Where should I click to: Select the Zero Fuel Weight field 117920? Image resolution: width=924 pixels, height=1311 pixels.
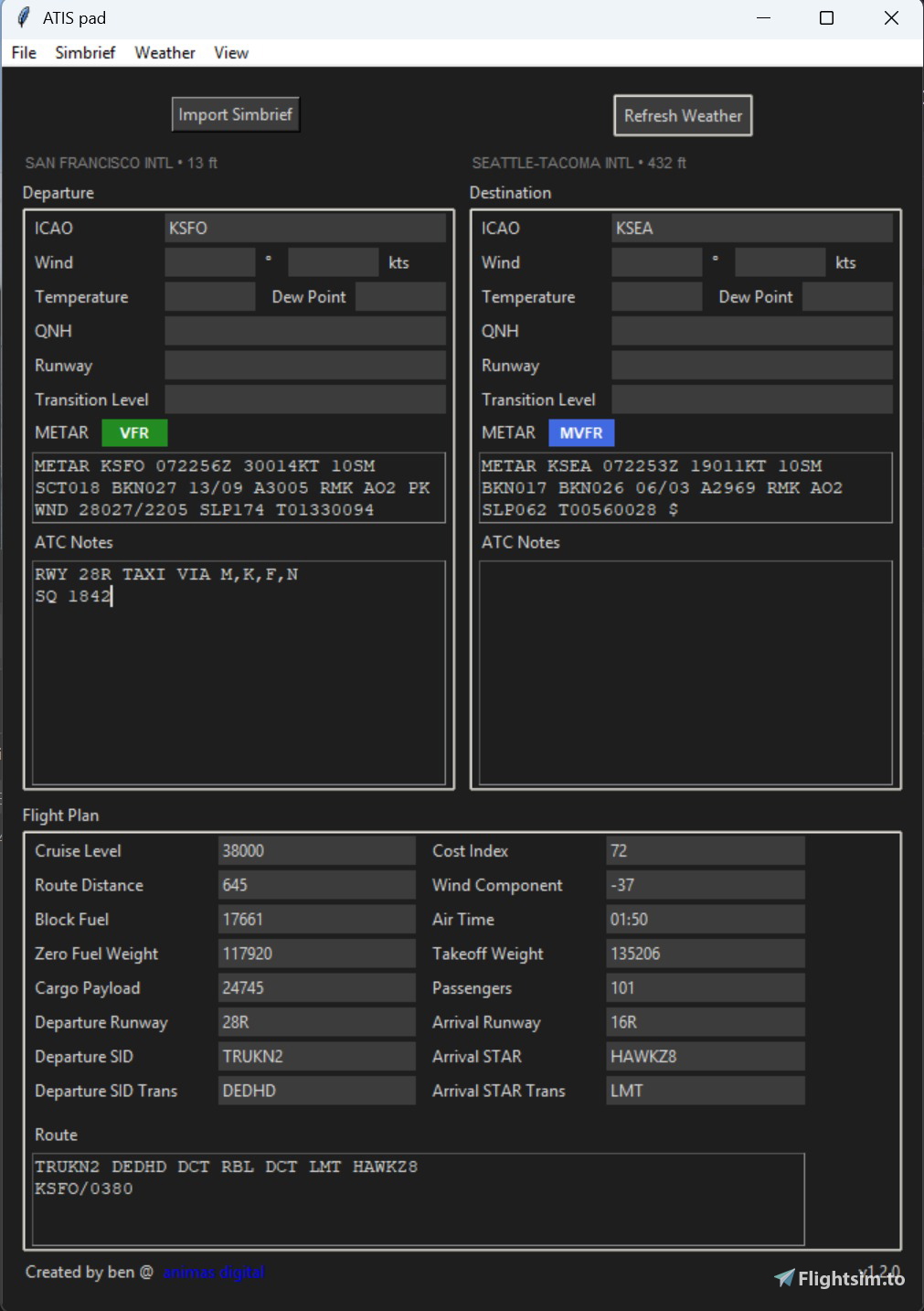point(317,954)
